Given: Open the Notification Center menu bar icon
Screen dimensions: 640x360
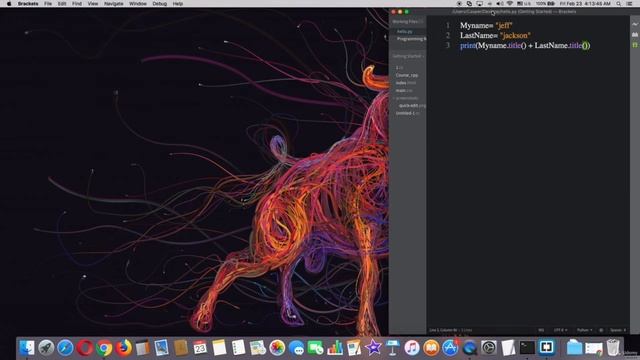Looking at the screenshot, I should pos(630,4).
